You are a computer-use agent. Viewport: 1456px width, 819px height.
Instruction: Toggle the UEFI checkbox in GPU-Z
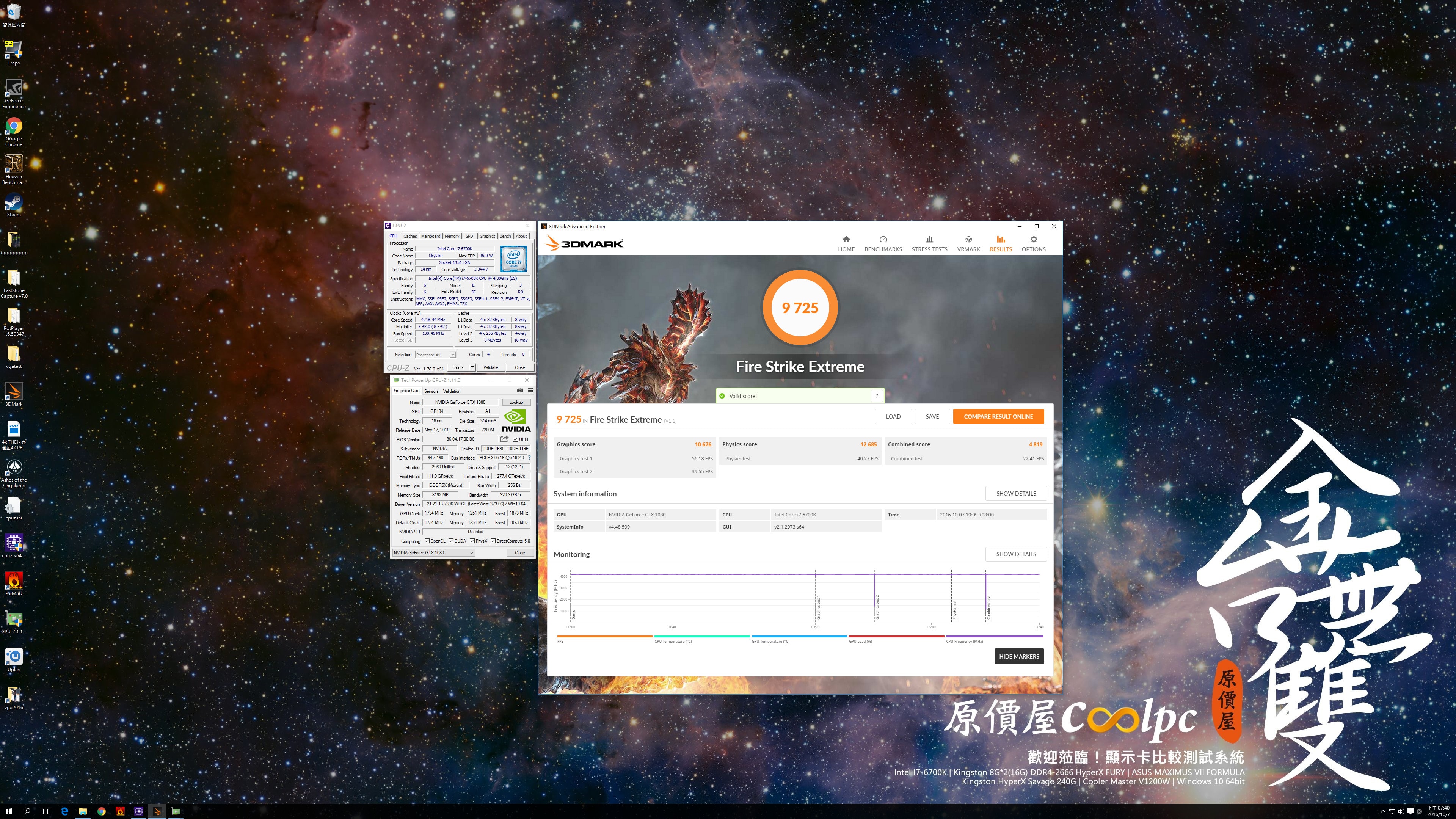click(x=515, y=439)
